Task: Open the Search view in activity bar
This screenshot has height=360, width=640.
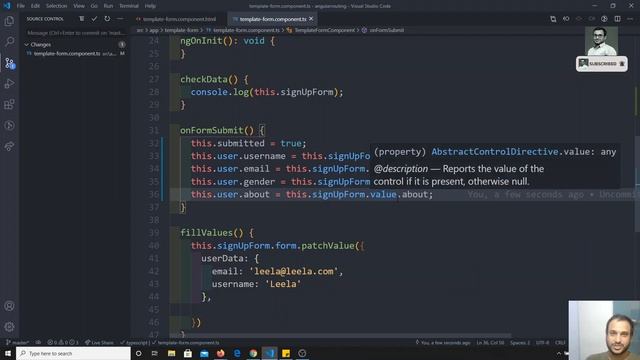Action: pyautogui.click(x=9, y=42)
